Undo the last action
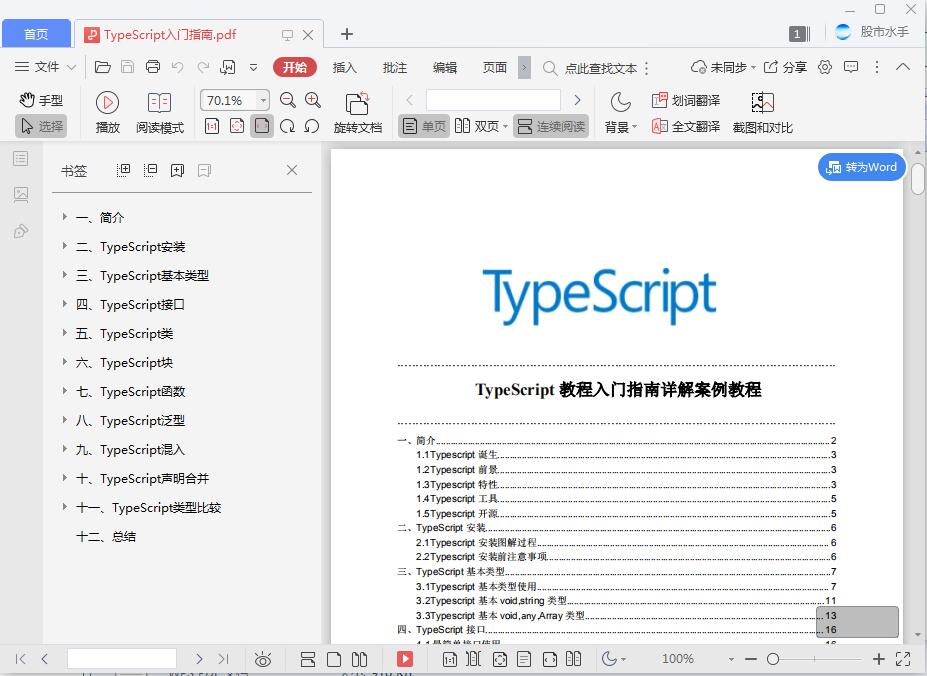927x676 pixels. (x=177, y=67)
